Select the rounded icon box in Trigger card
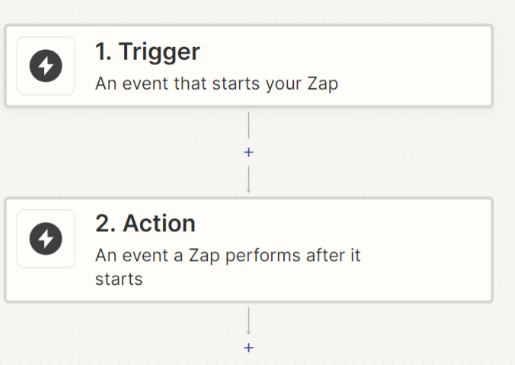Image resolution: width=515 pixels, height=365 pixels. click(x=46, y=66)
